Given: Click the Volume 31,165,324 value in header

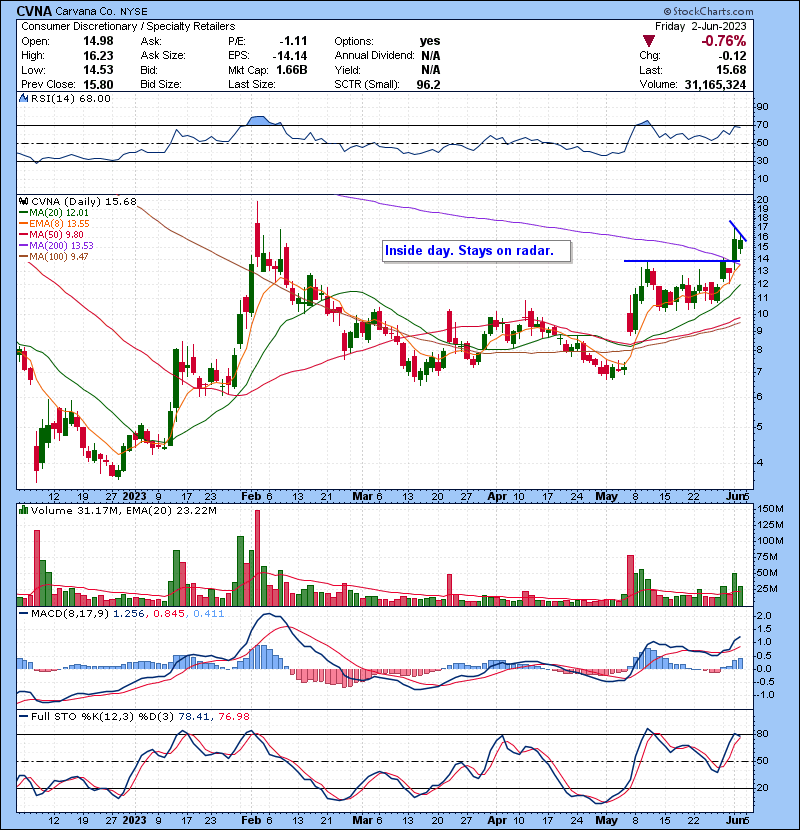Looking at the screenshot, I should pos(715,84).
